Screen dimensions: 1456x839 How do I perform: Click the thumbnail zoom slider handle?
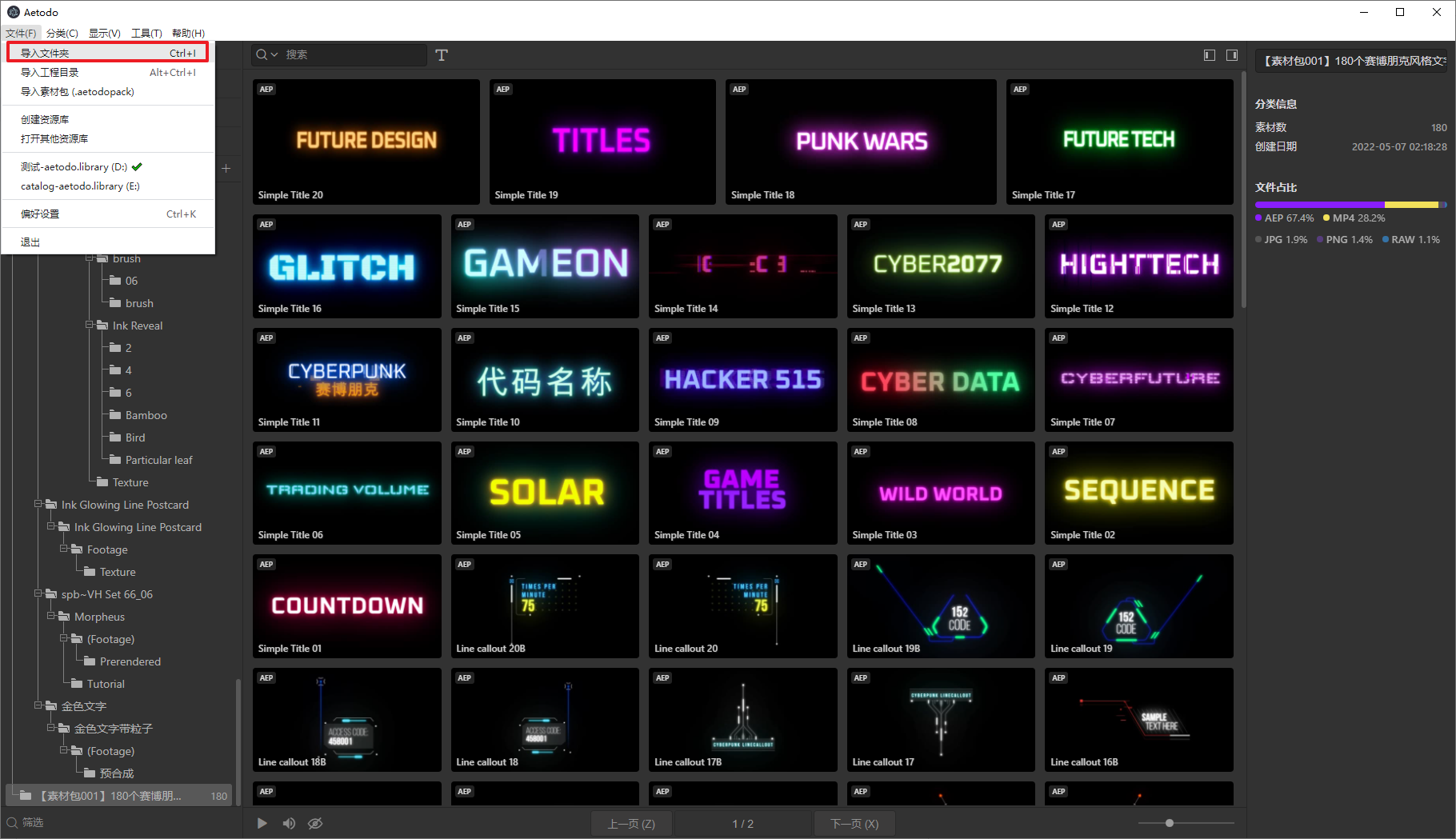(x=1170, y=823)
